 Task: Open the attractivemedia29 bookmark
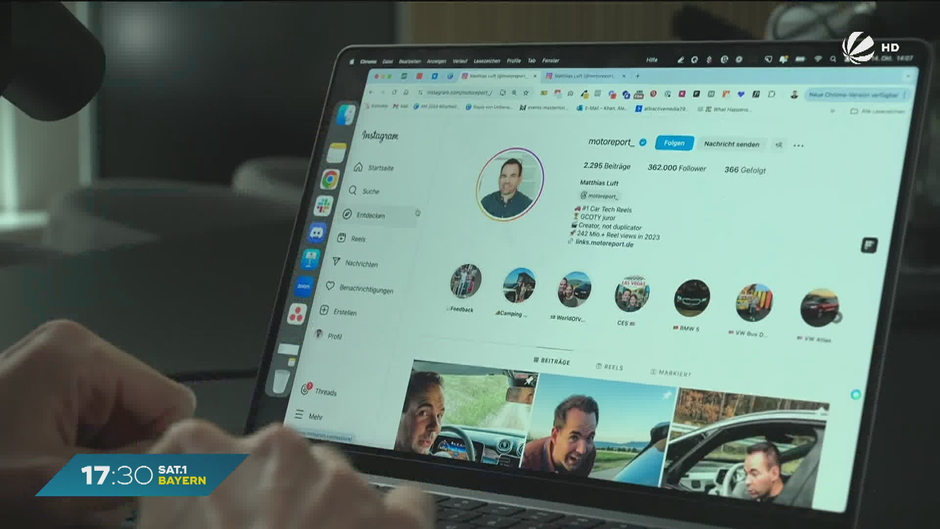point(662,109)
